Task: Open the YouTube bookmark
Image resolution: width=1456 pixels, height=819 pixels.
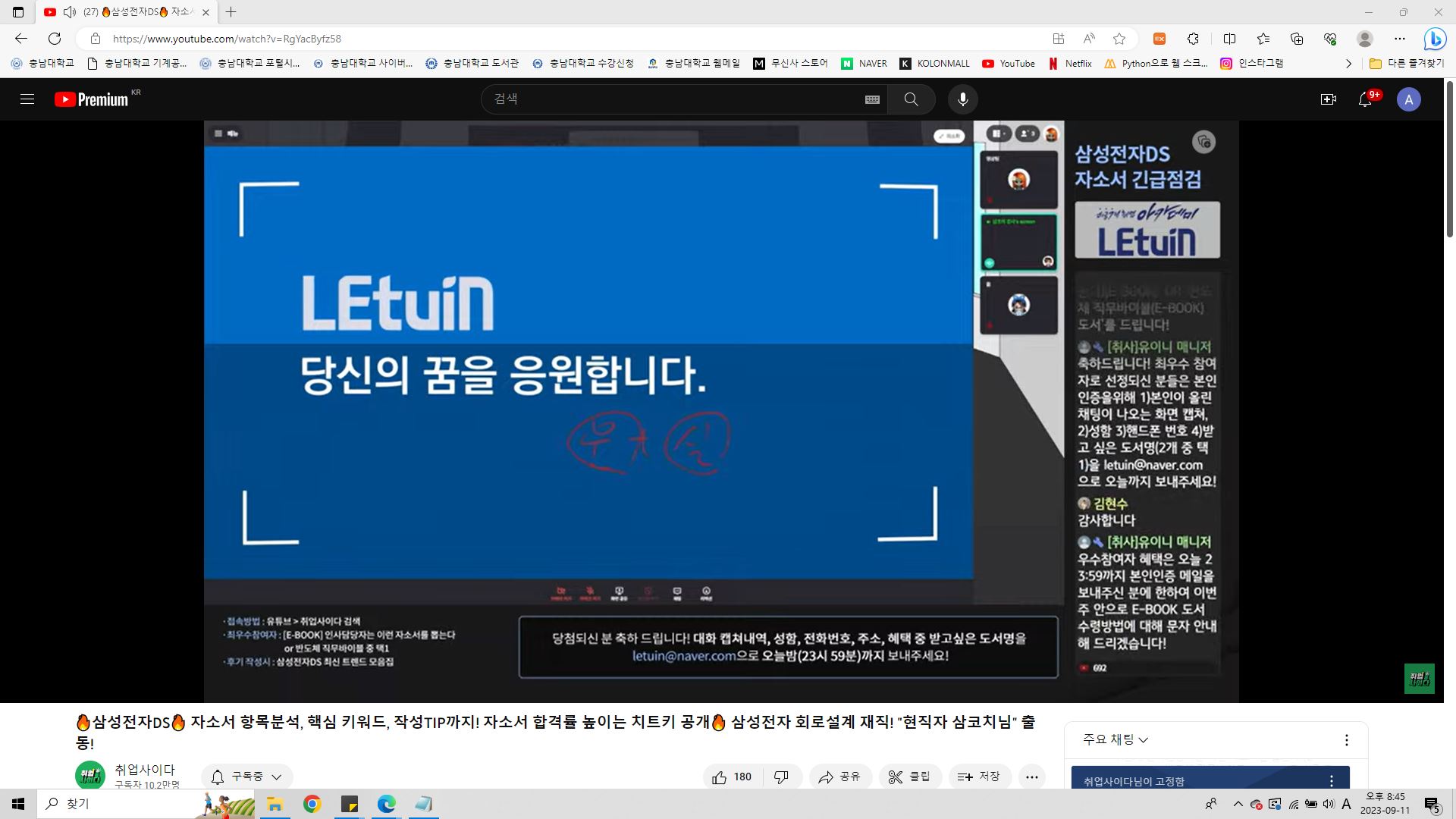Action: point(1008,64)
